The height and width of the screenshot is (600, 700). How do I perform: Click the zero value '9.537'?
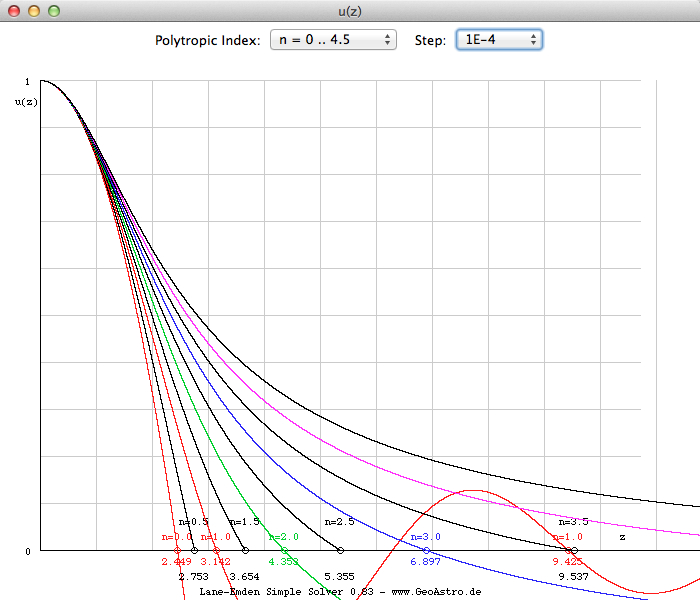point(574,576)
